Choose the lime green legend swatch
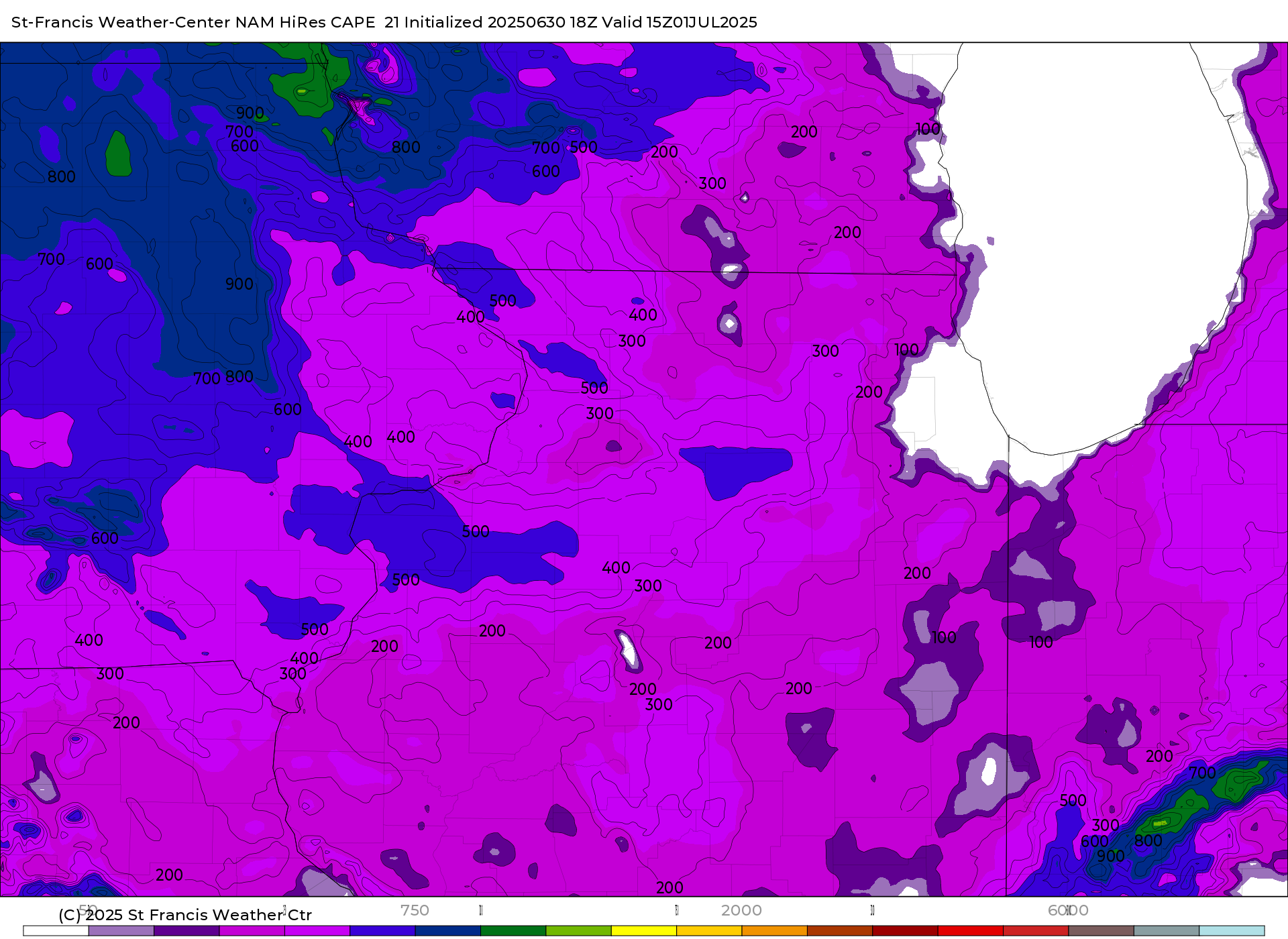 (579, 930)
